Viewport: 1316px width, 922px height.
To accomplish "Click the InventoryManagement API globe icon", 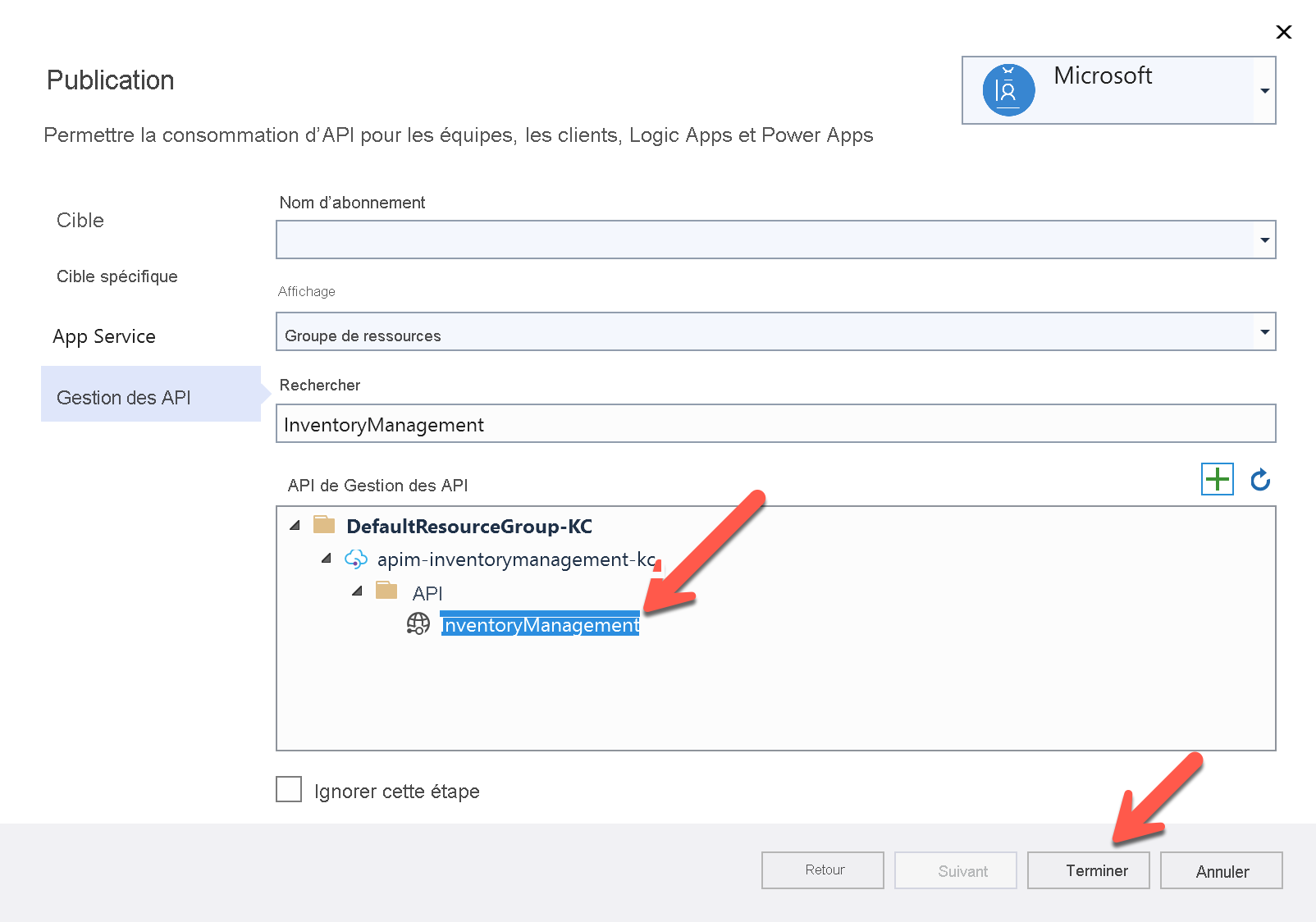I will 418,624.
